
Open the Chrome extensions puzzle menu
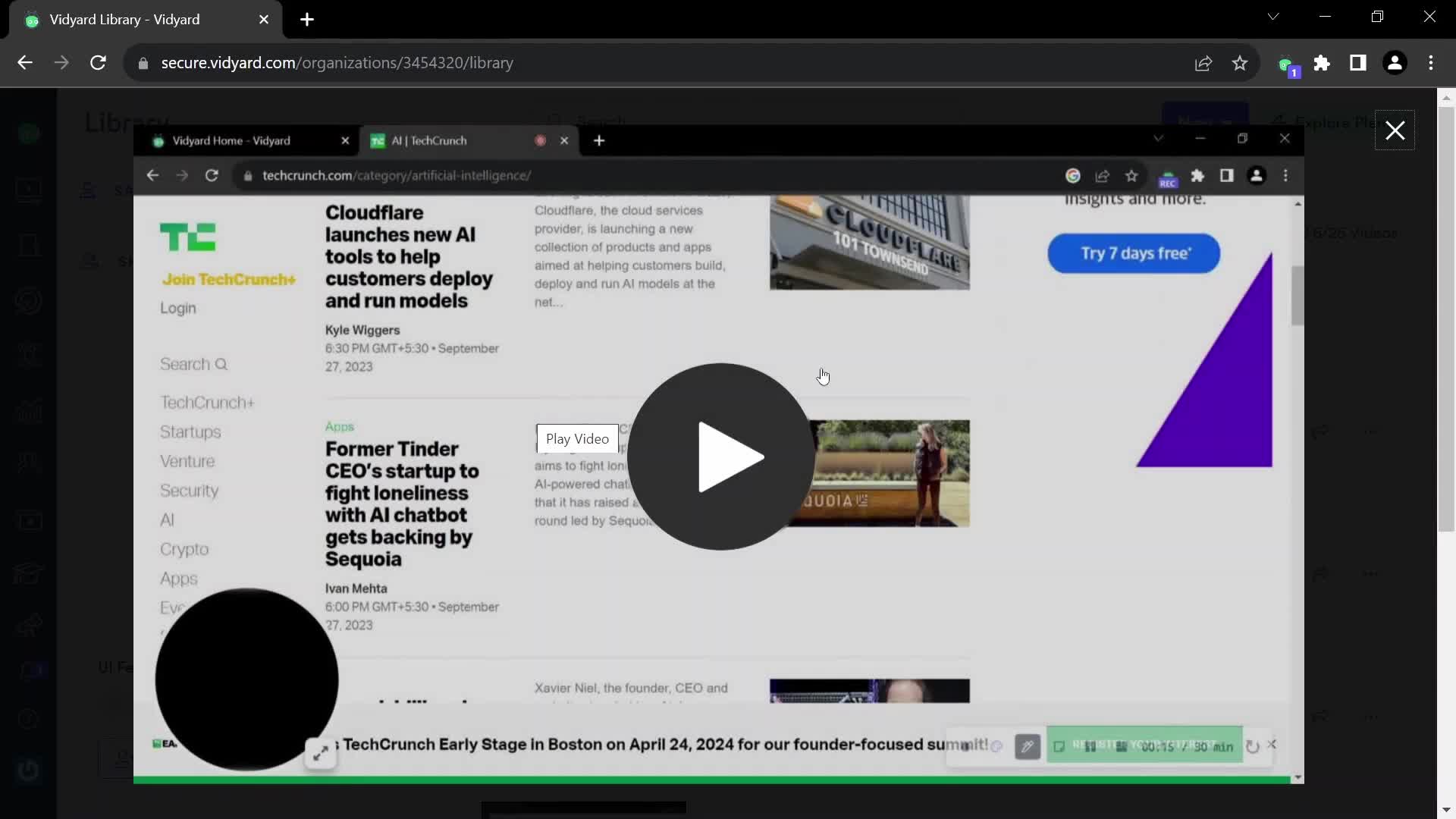click(1322, 63)
